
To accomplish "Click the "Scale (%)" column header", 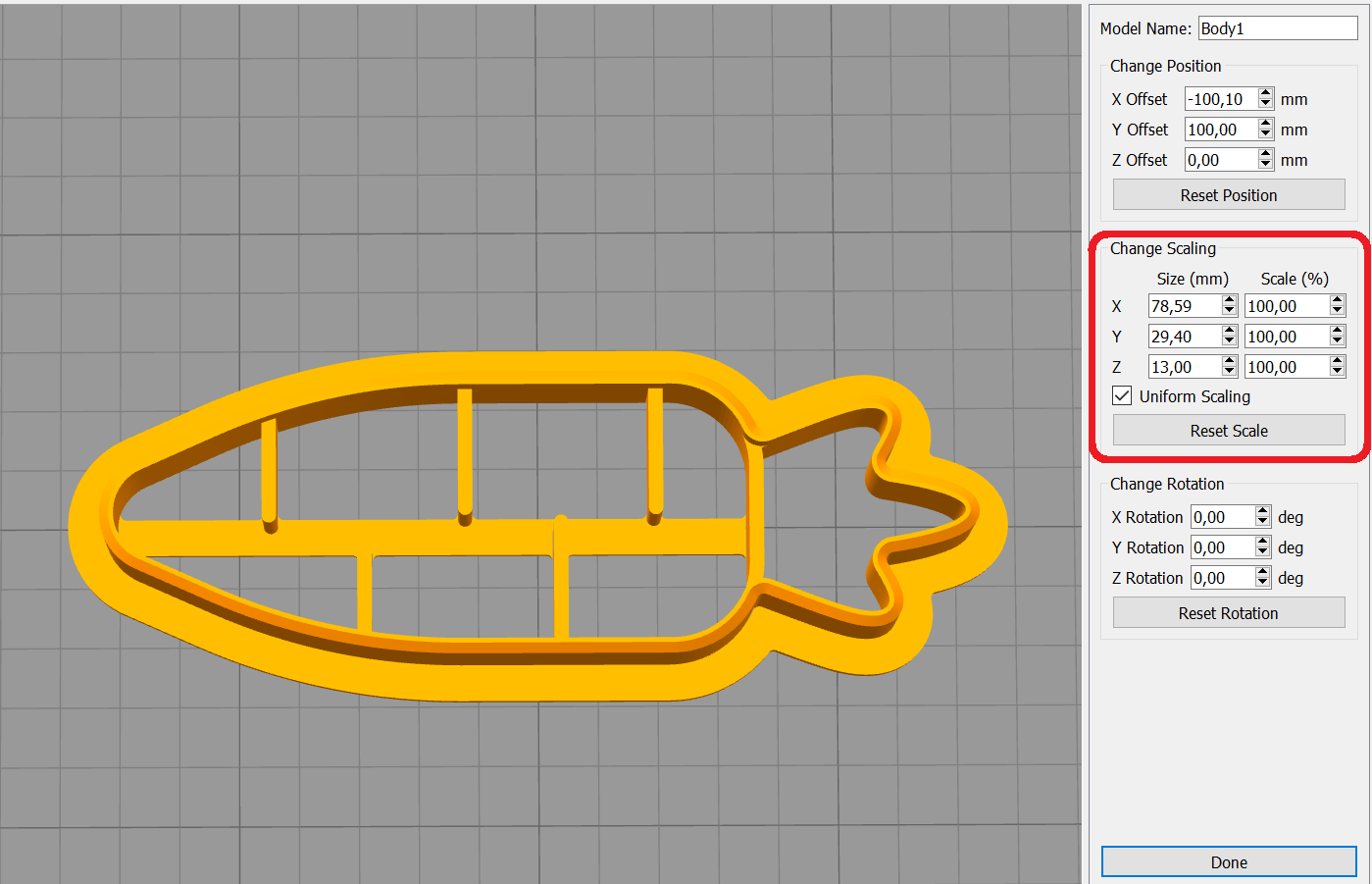I will (1295, 279).
